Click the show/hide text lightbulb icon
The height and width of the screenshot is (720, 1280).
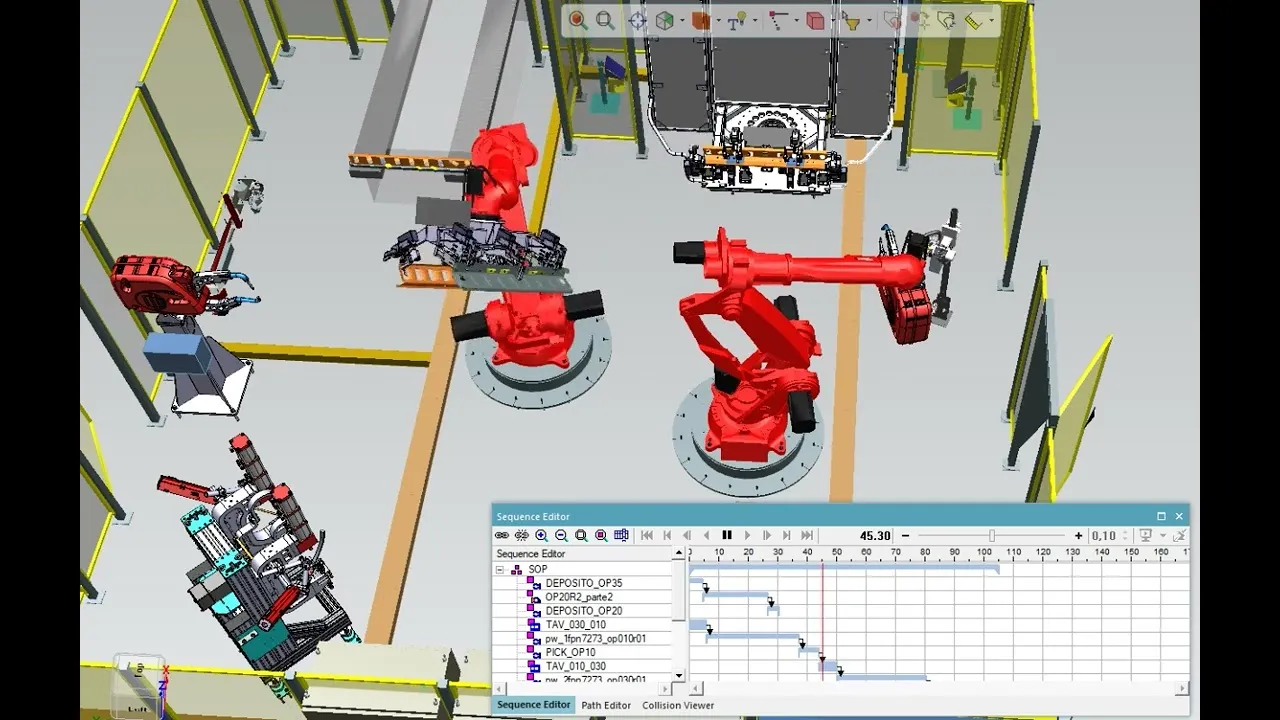point(737,20)
